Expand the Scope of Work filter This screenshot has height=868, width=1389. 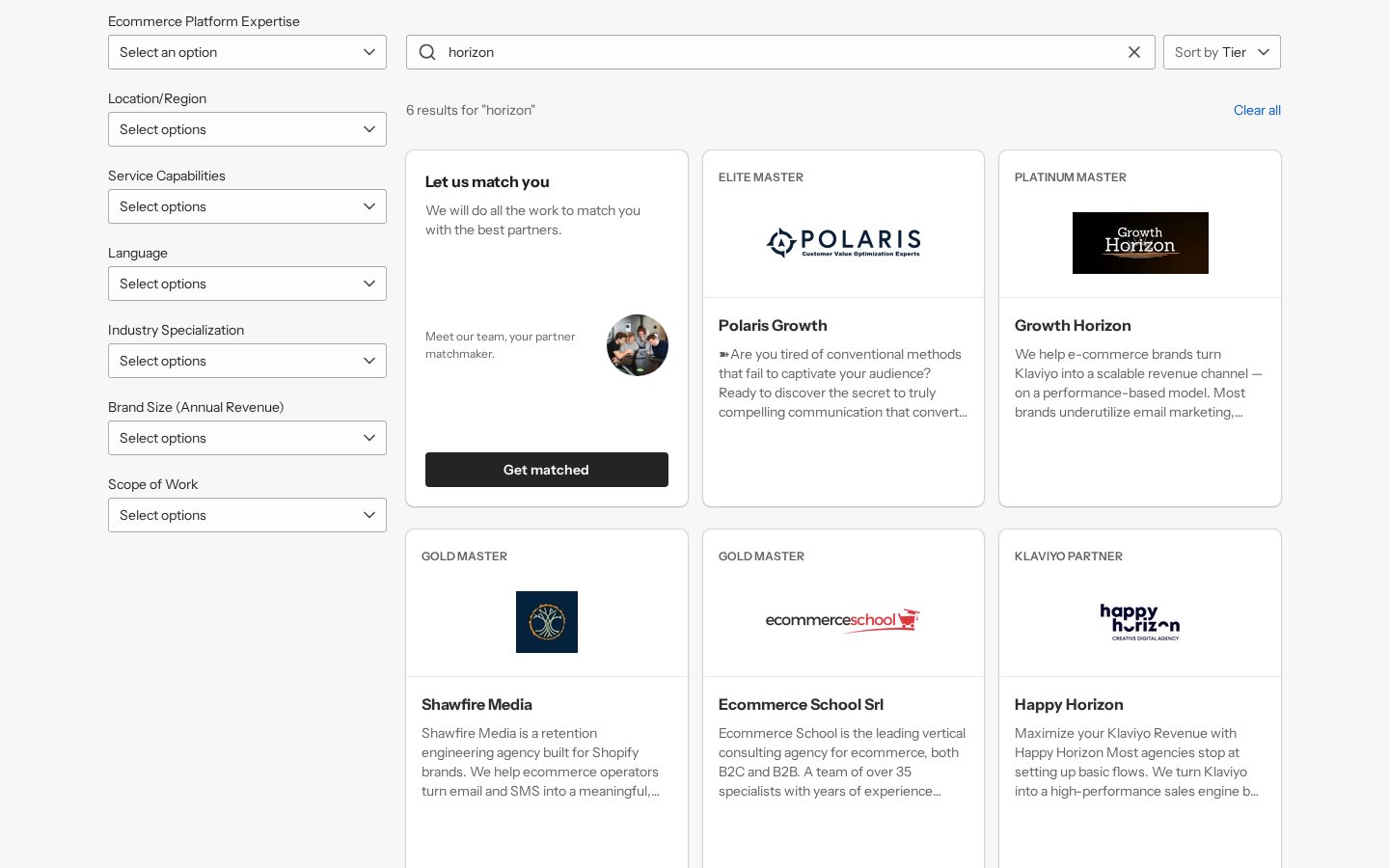click(x=247, y=515)
